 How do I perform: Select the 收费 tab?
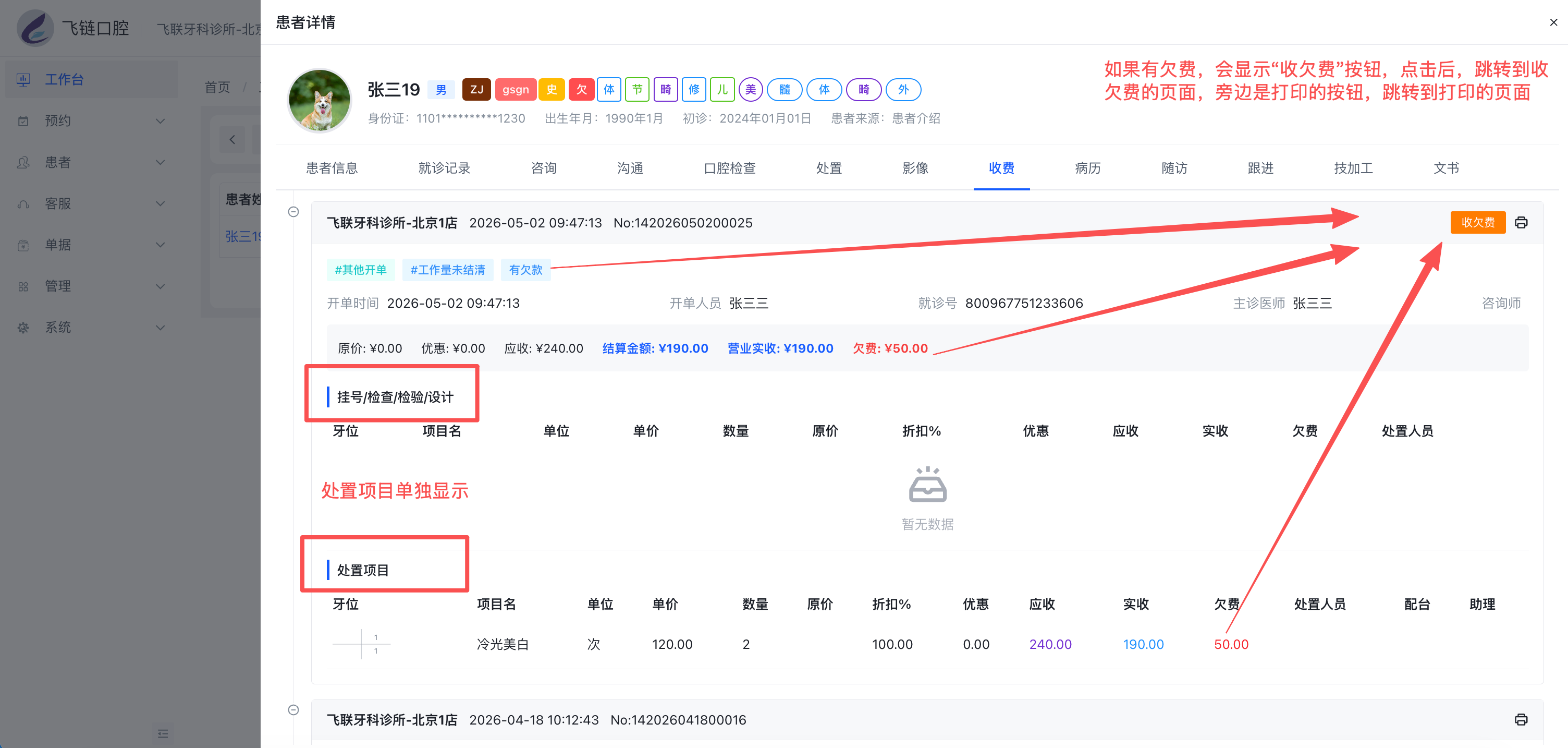[x=1001, y=168]
